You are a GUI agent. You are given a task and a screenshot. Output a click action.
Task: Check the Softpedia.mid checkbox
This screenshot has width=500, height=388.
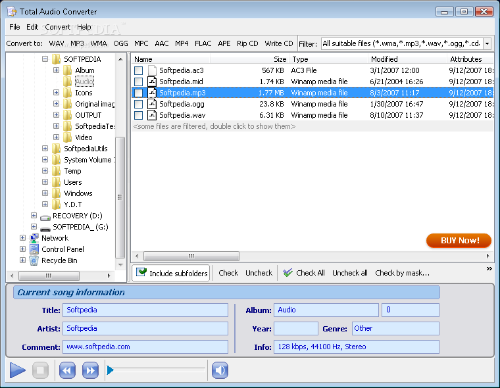[x=138, y=82]
